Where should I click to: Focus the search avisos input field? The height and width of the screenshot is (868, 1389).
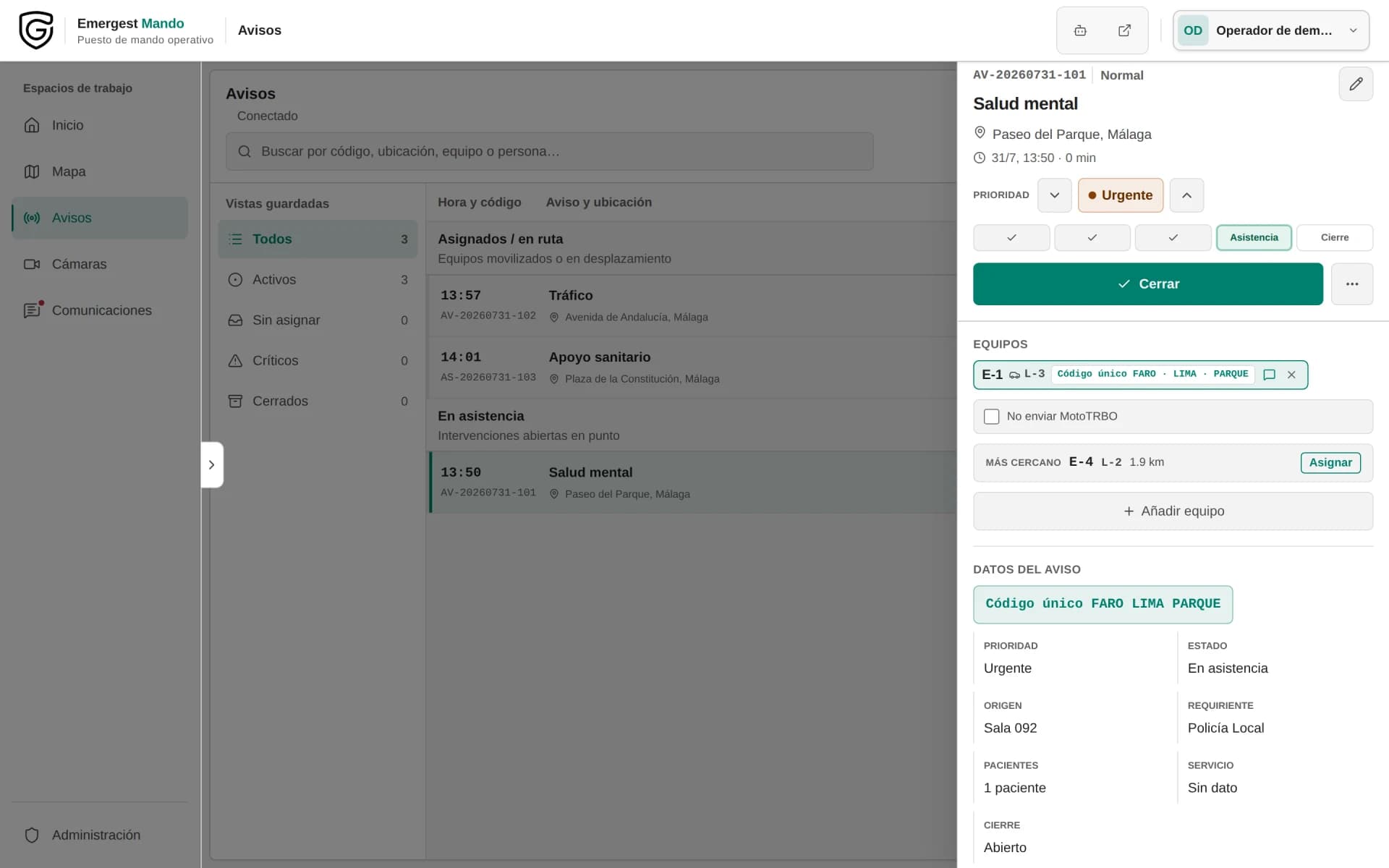(550, 151)
